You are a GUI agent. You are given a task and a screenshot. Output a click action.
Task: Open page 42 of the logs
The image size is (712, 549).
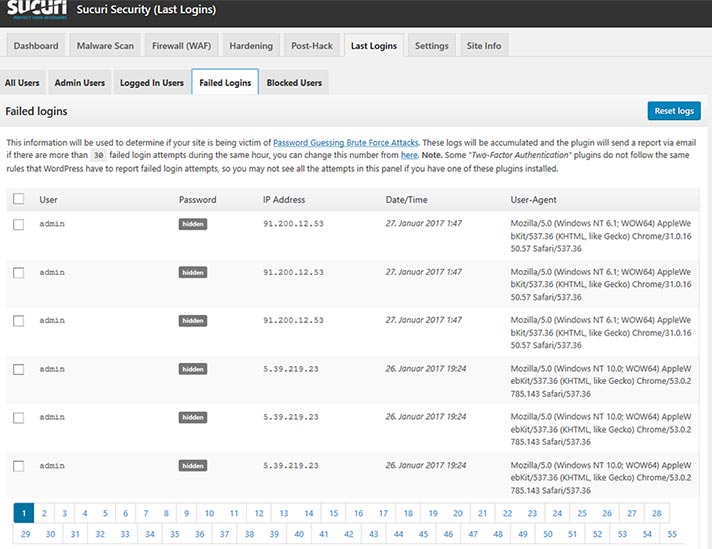349,534
